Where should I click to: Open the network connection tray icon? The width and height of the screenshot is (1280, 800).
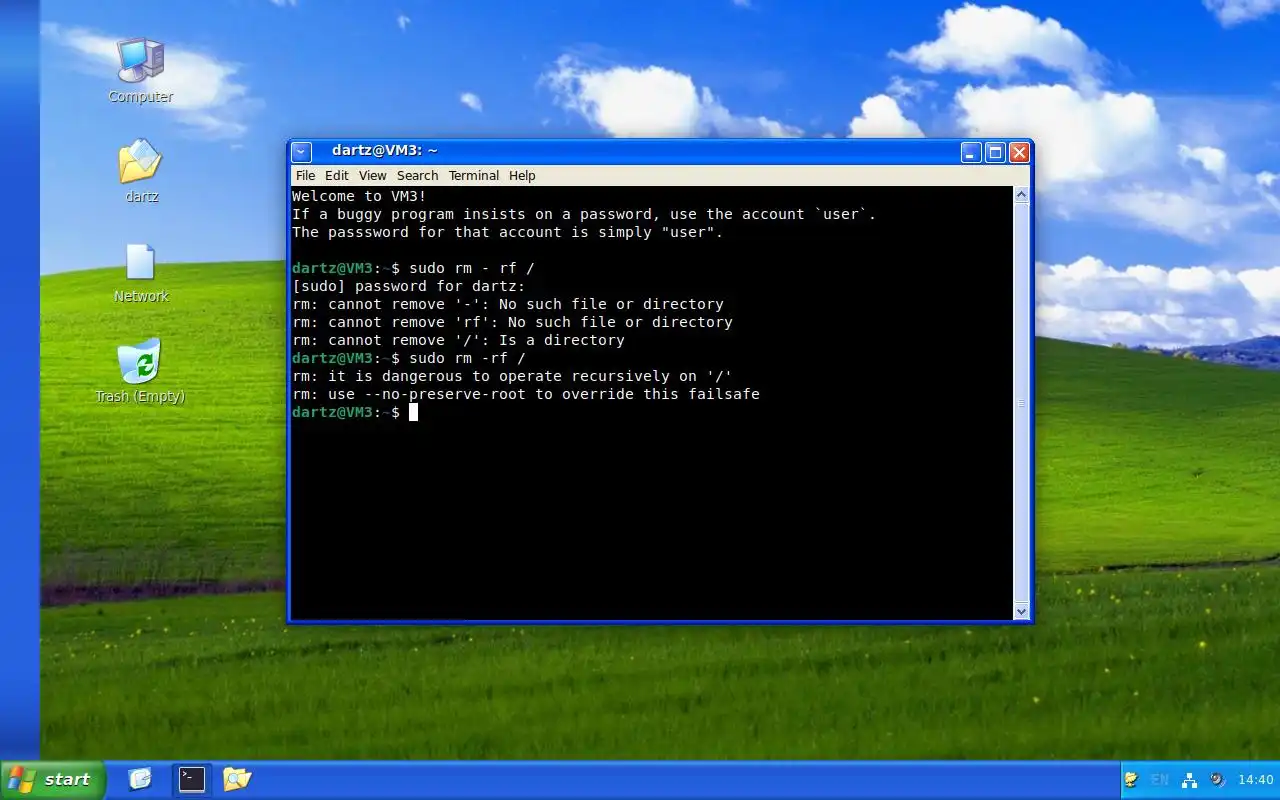1189,780
